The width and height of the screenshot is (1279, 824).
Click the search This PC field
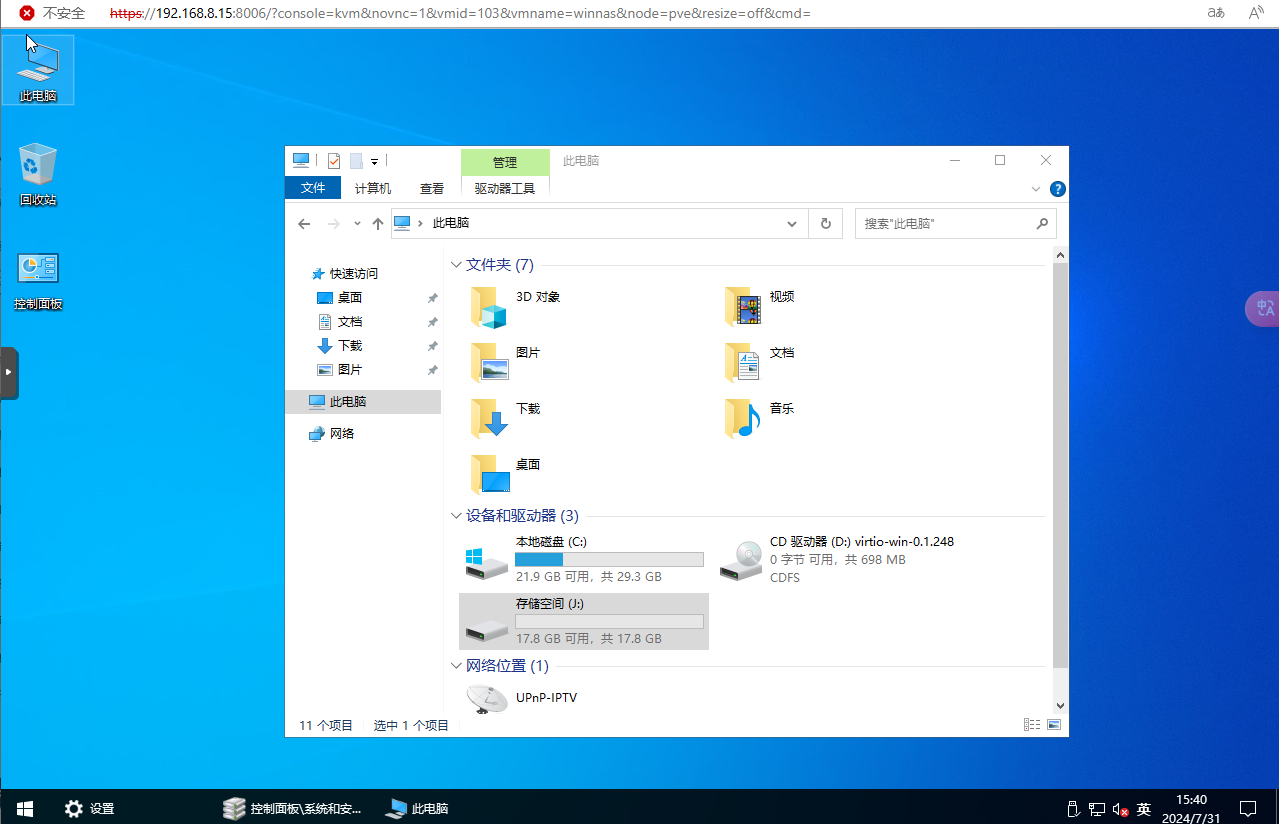(x=945, y=224)
